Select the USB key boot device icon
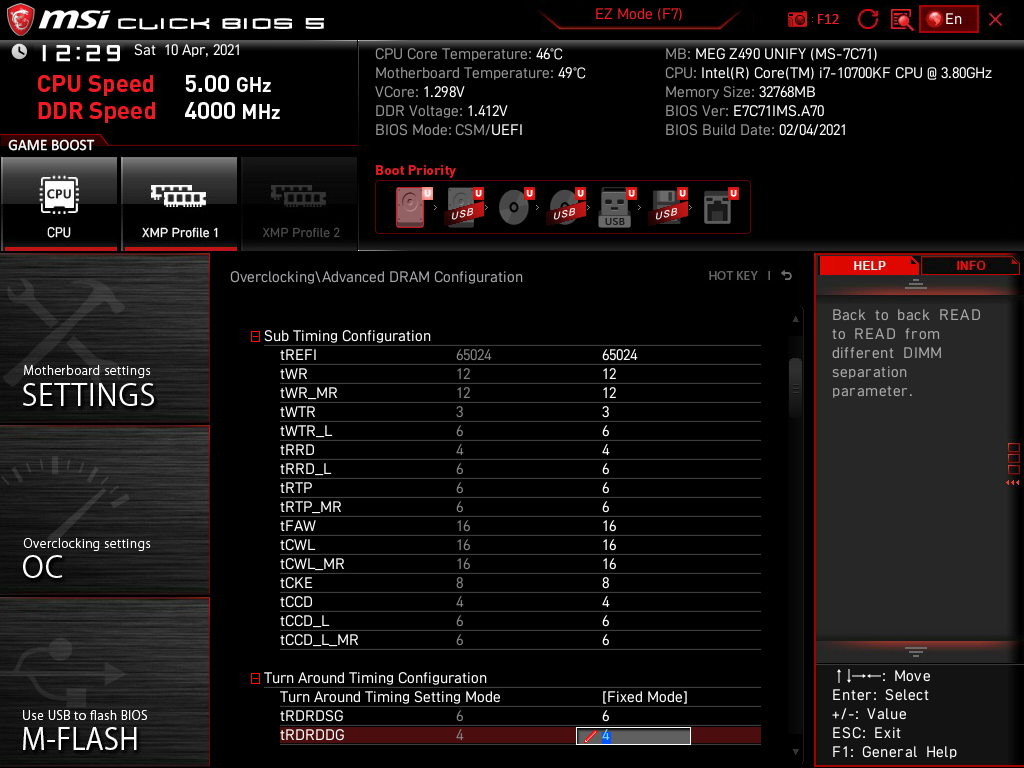The height and width of the screenshot is (768, 1024). (616, 207)
